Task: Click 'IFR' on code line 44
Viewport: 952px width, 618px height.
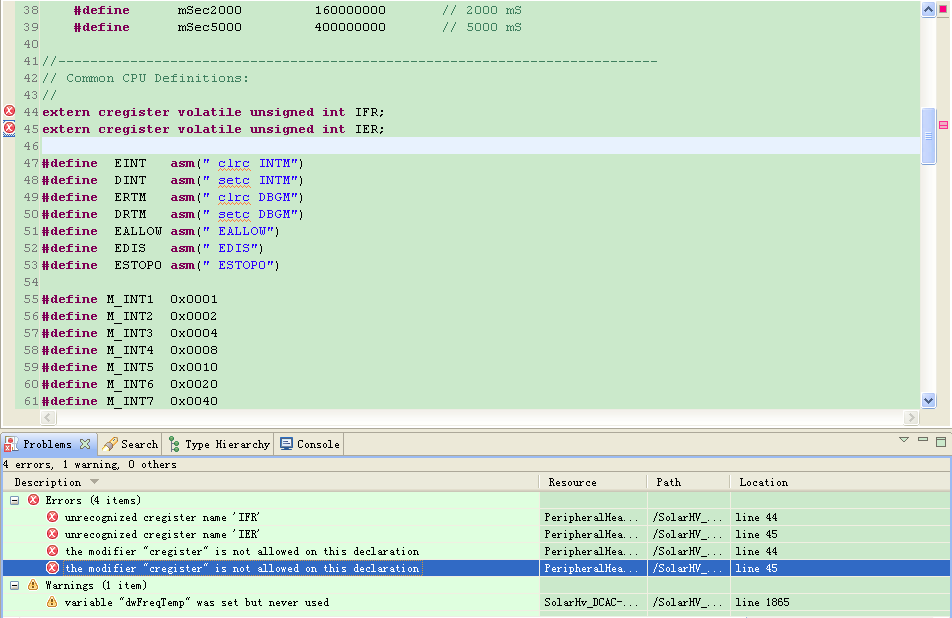Action: point(367,112)
